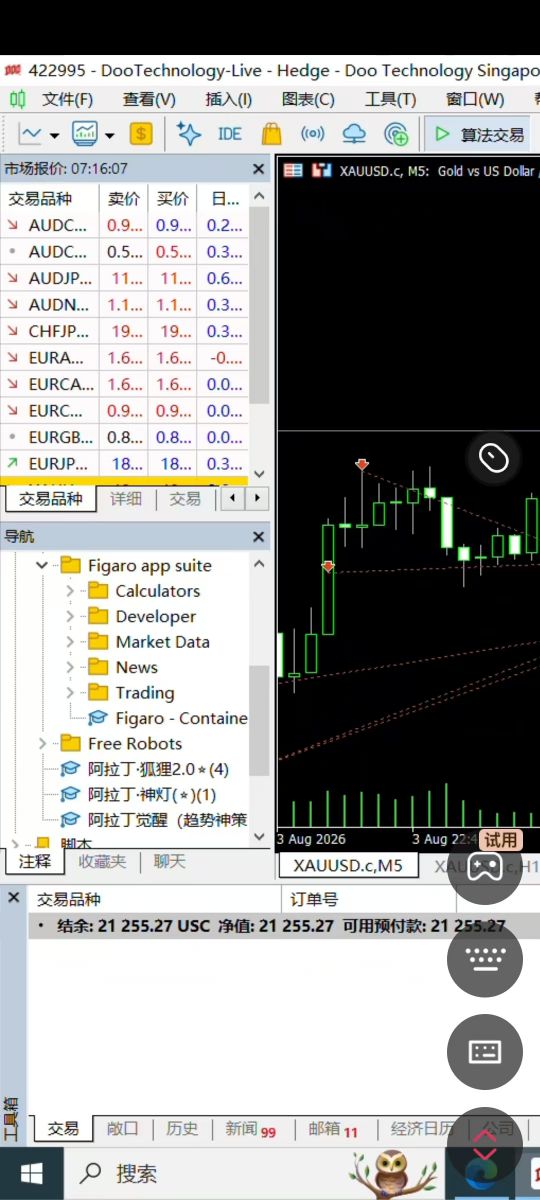Image resolution: width=540 pixels, height=1200 pixels.
Task: Collapse the Figaro app suite folder
Action: click(42, 565)
